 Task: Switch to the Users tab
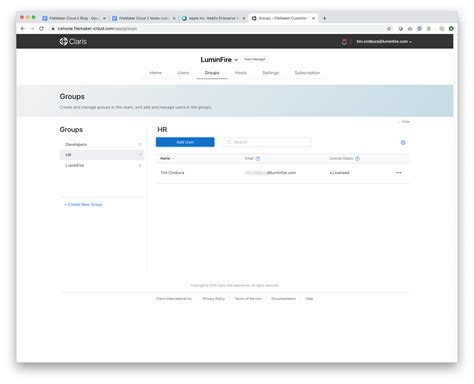[183, 73]
